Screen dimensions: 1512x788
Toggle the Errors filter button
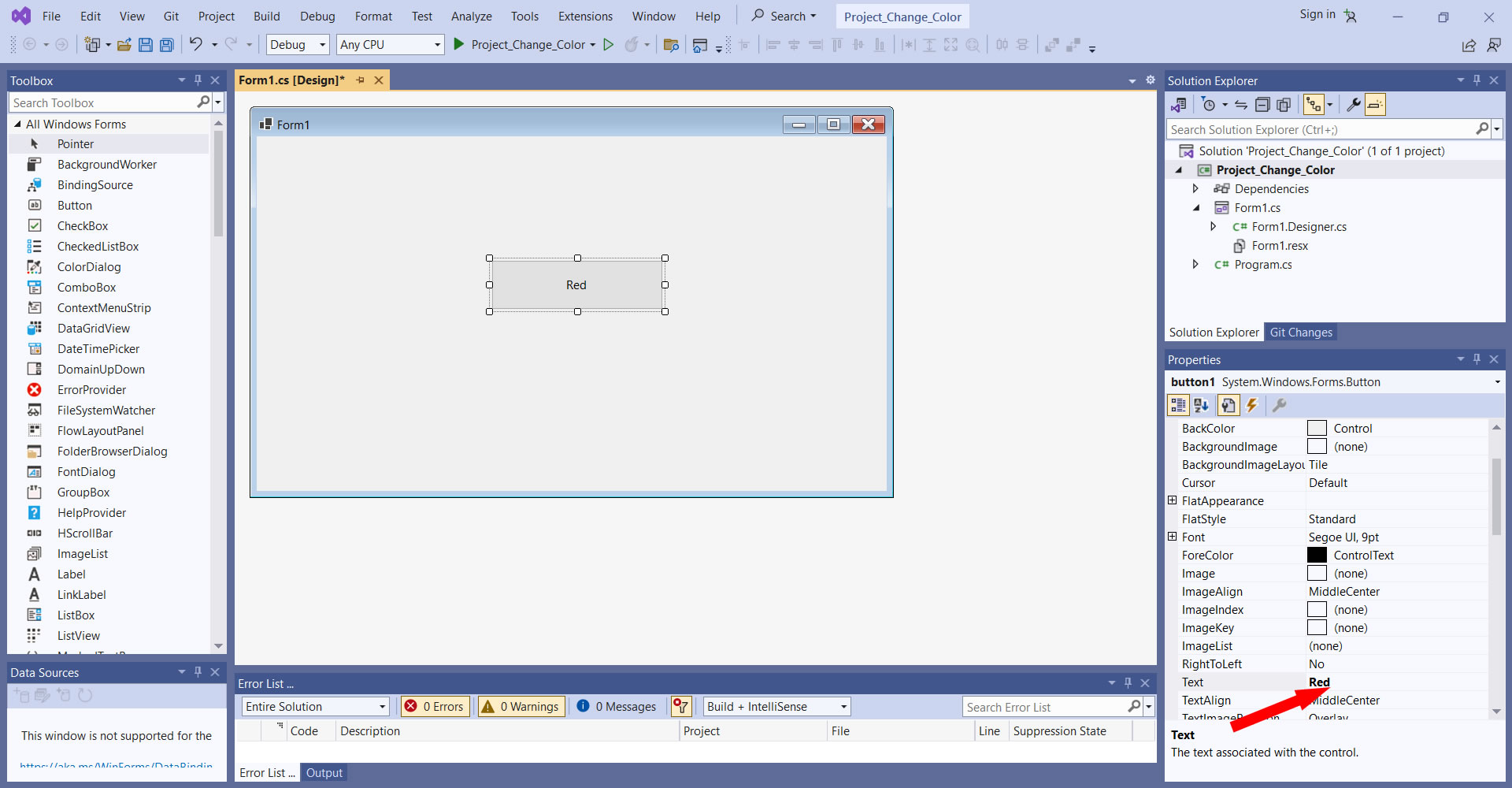coord(435,707)
